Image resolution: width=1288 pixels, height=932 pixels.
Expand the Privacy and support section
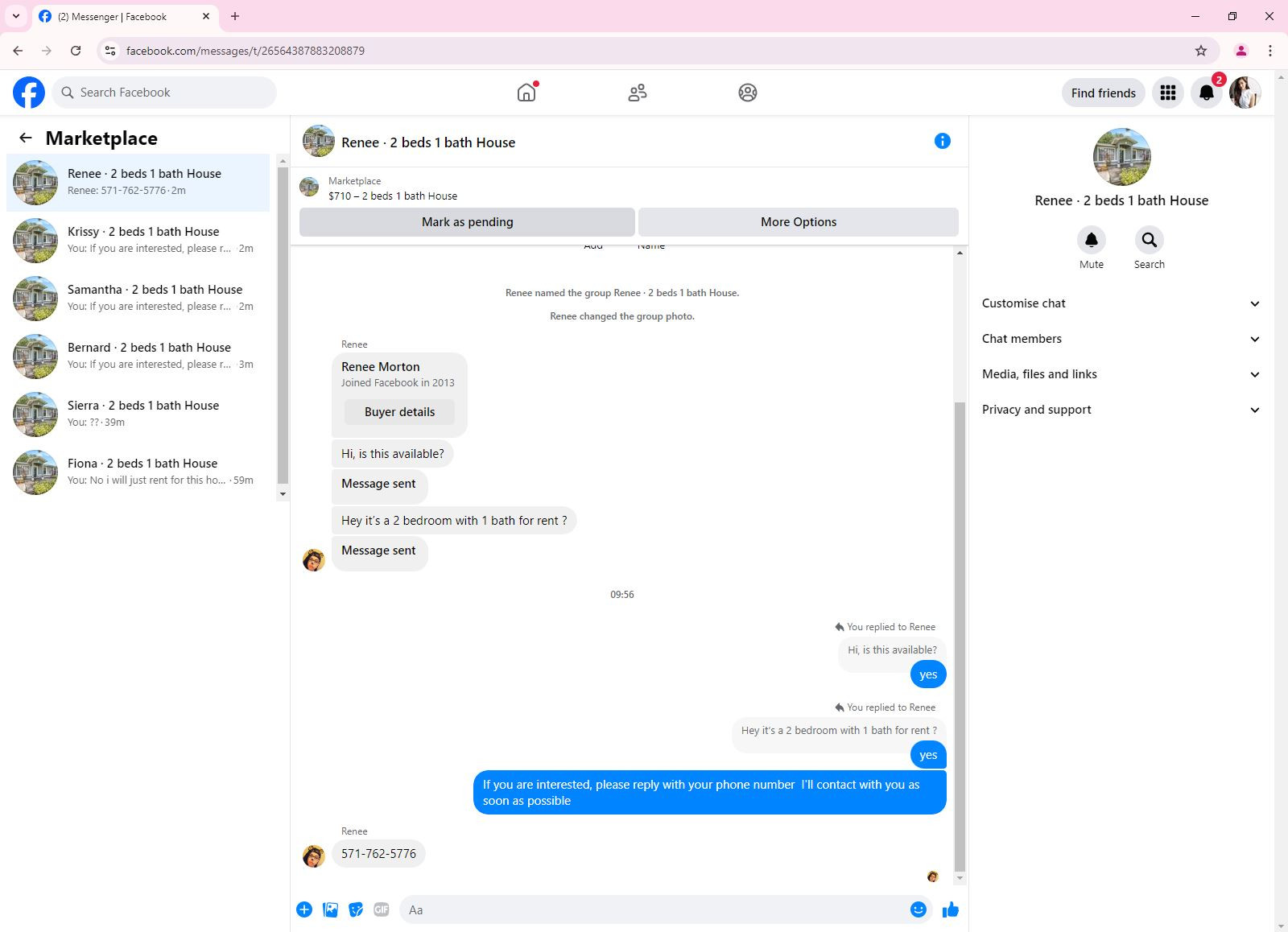pos(1121,410)
